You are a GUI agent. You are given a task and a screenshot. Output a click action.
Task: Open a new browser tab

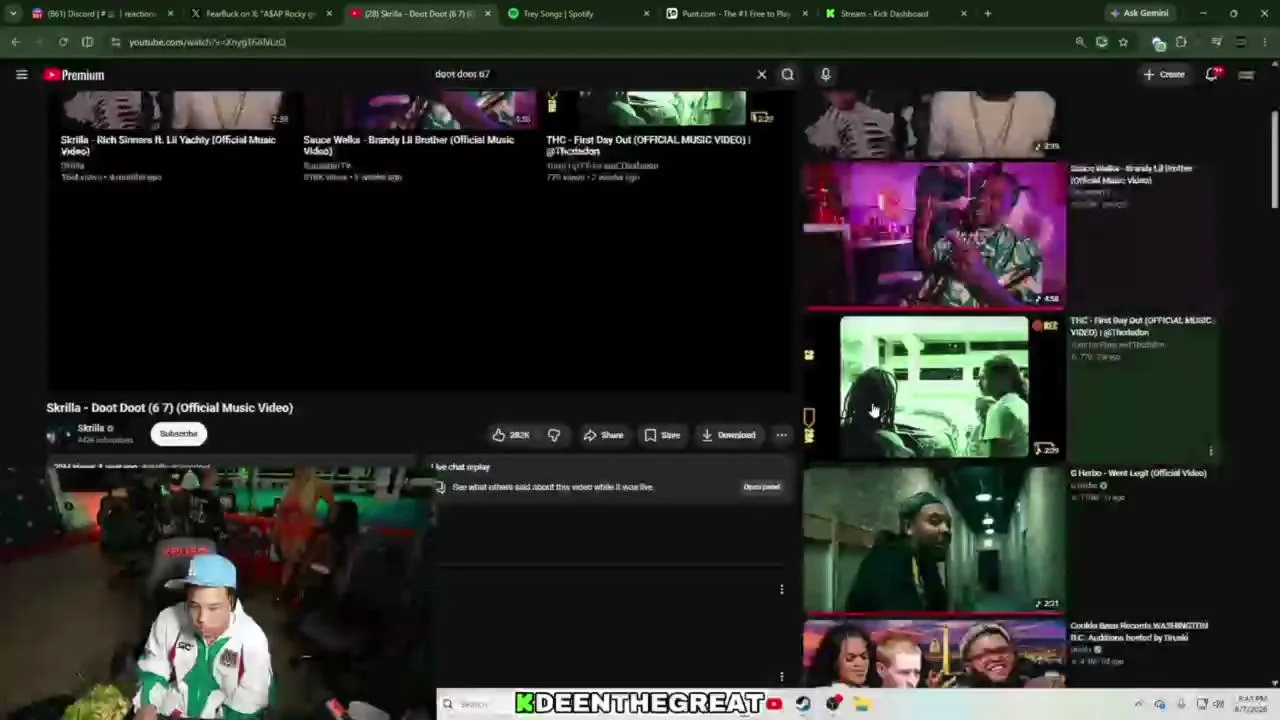click(x=988, y=14)
